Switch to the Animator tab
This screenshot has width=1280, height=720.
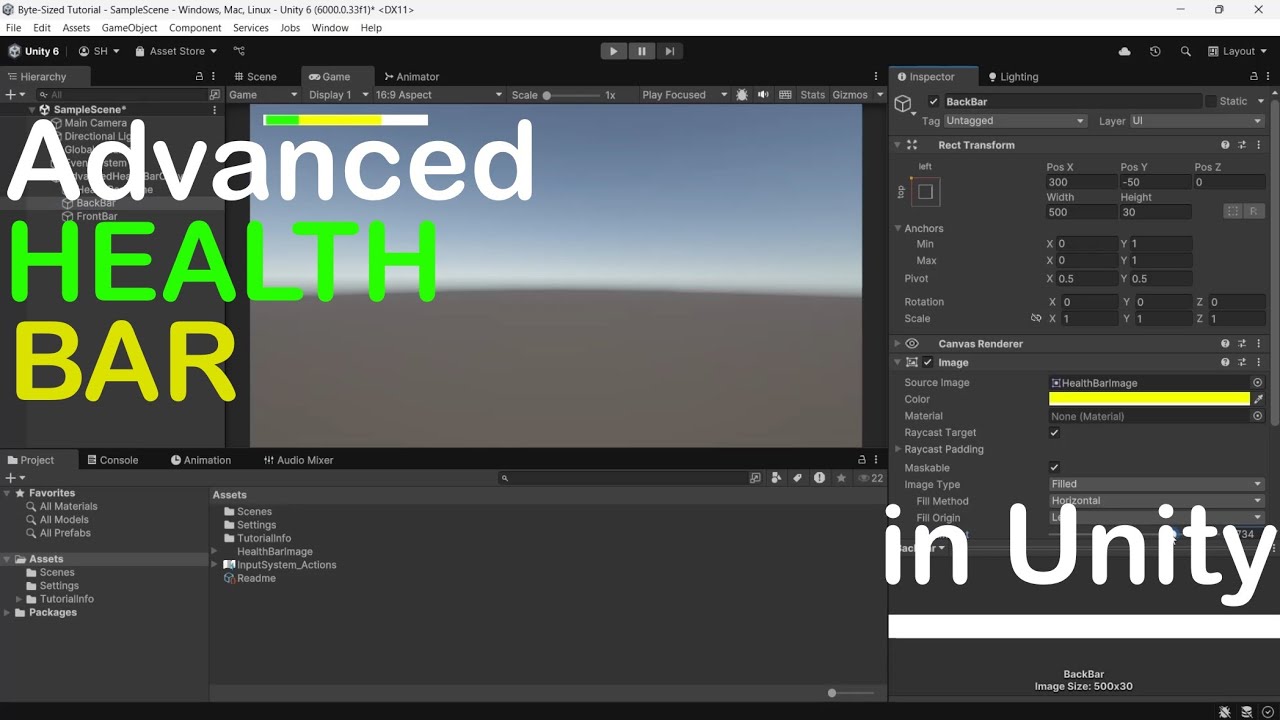point(411,77)
